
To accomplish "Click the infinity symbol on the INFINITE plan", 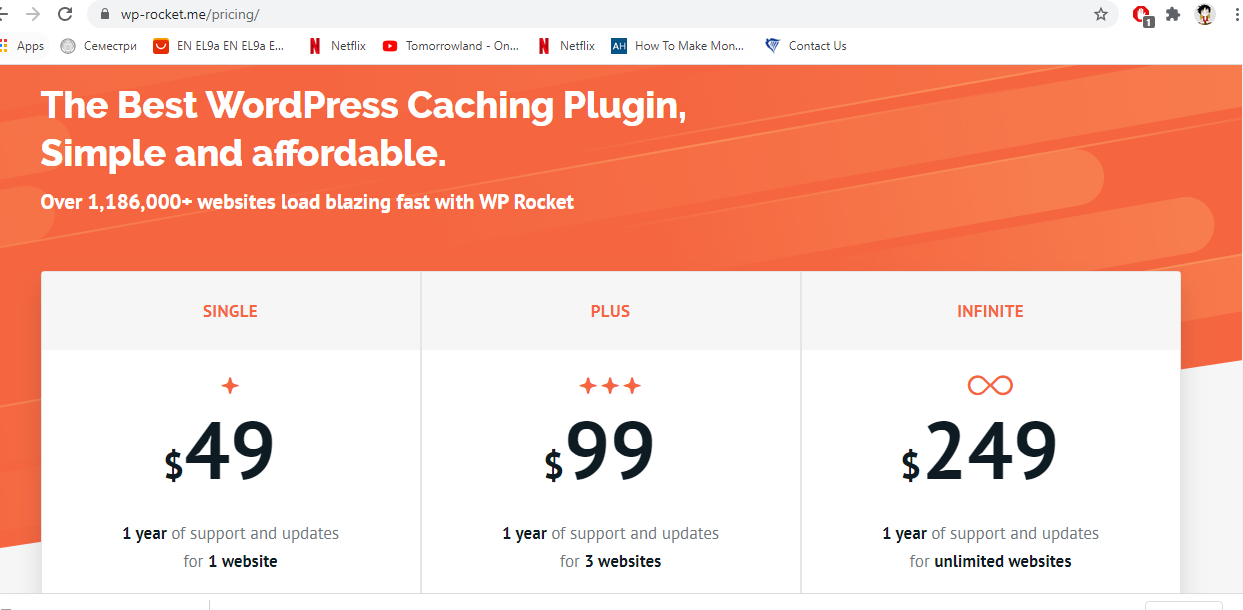I will point(990,384).
